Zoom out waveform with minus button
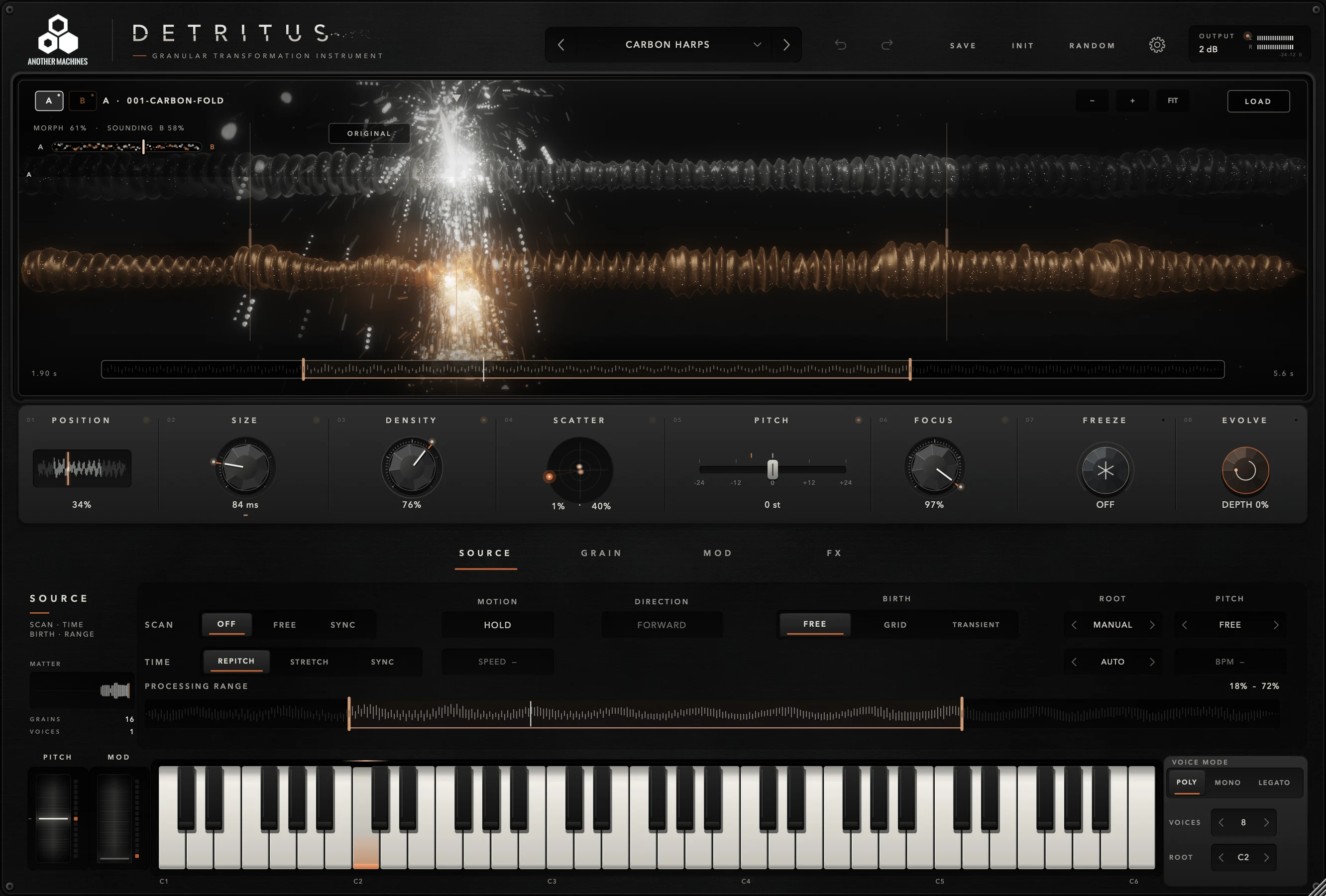The width and height of the screenshot is (1326, 896). click(1092, 101)
